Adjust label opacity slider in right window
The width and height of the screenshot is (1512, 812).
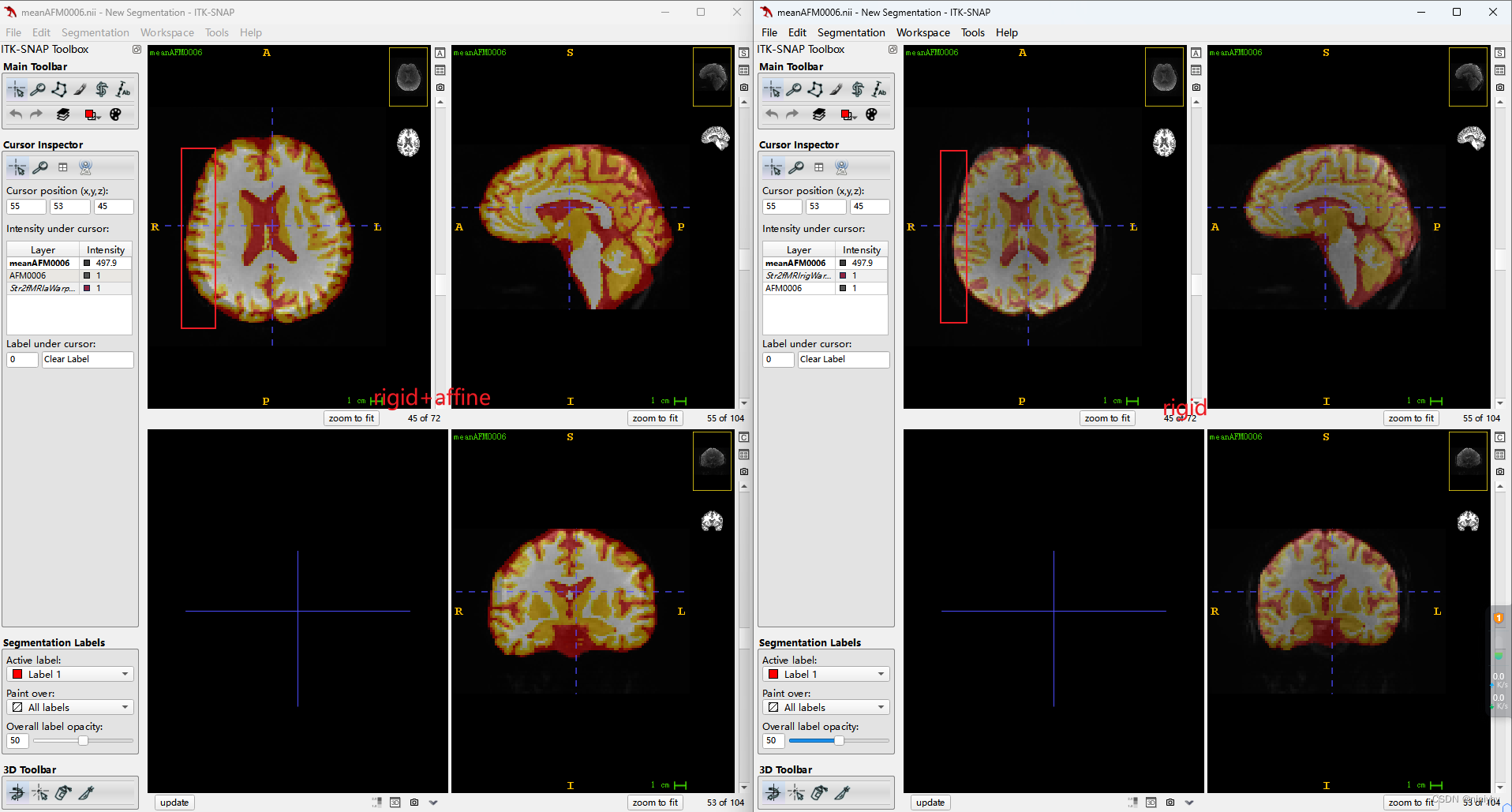839,740
